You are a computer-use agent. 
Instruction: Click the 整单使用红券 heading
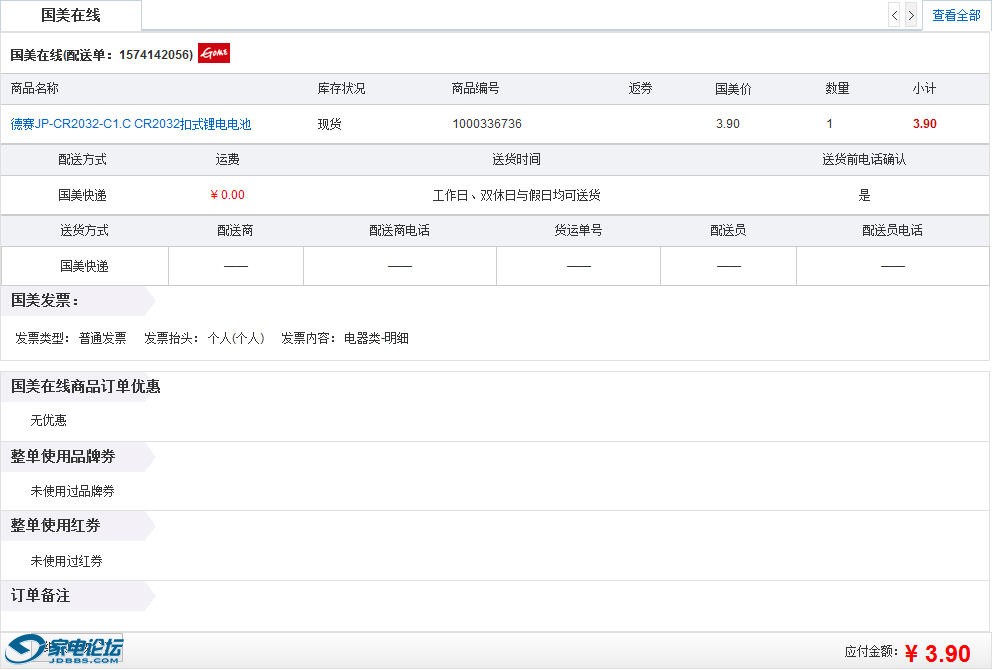(x=56, y=526)
